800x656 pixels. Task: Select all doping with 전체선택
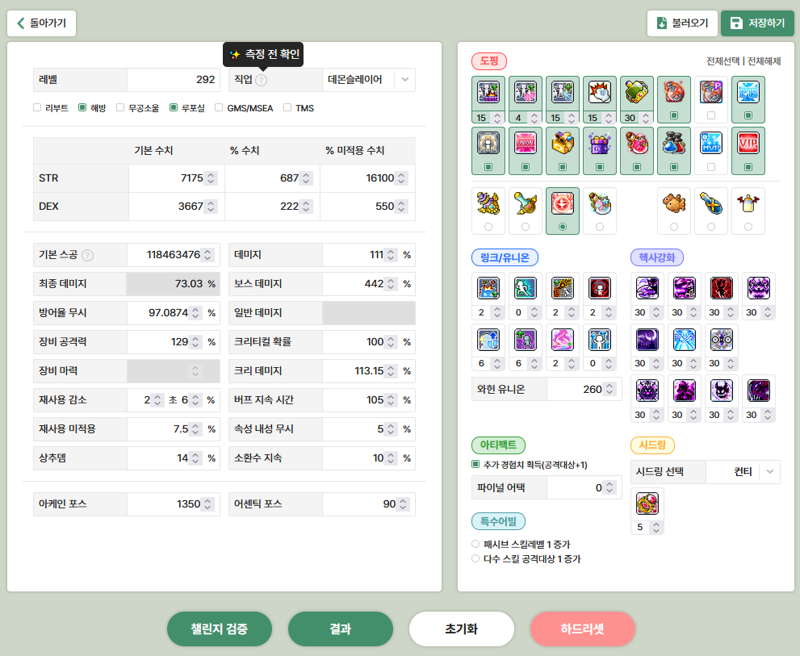click(x=722, y=61)
